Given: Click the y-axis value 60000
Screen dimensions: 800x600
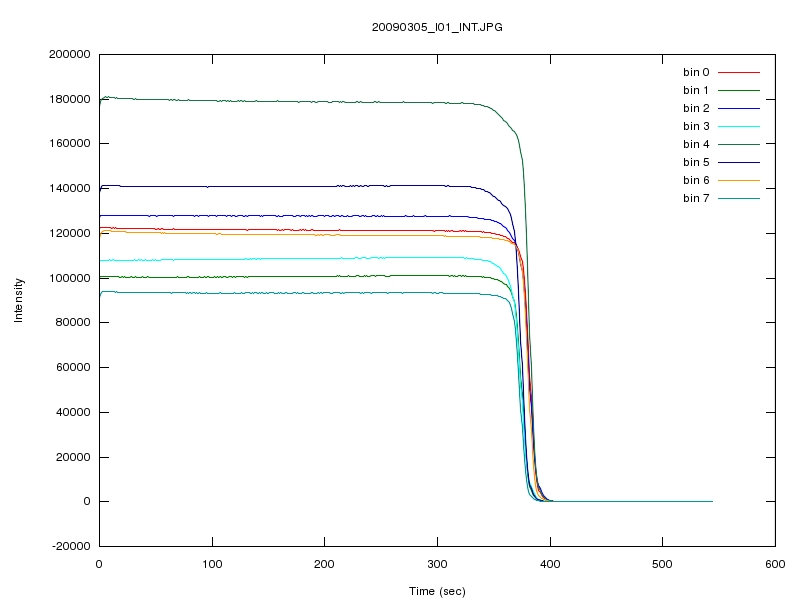Looking at the screenshot, I should (73, 367).
